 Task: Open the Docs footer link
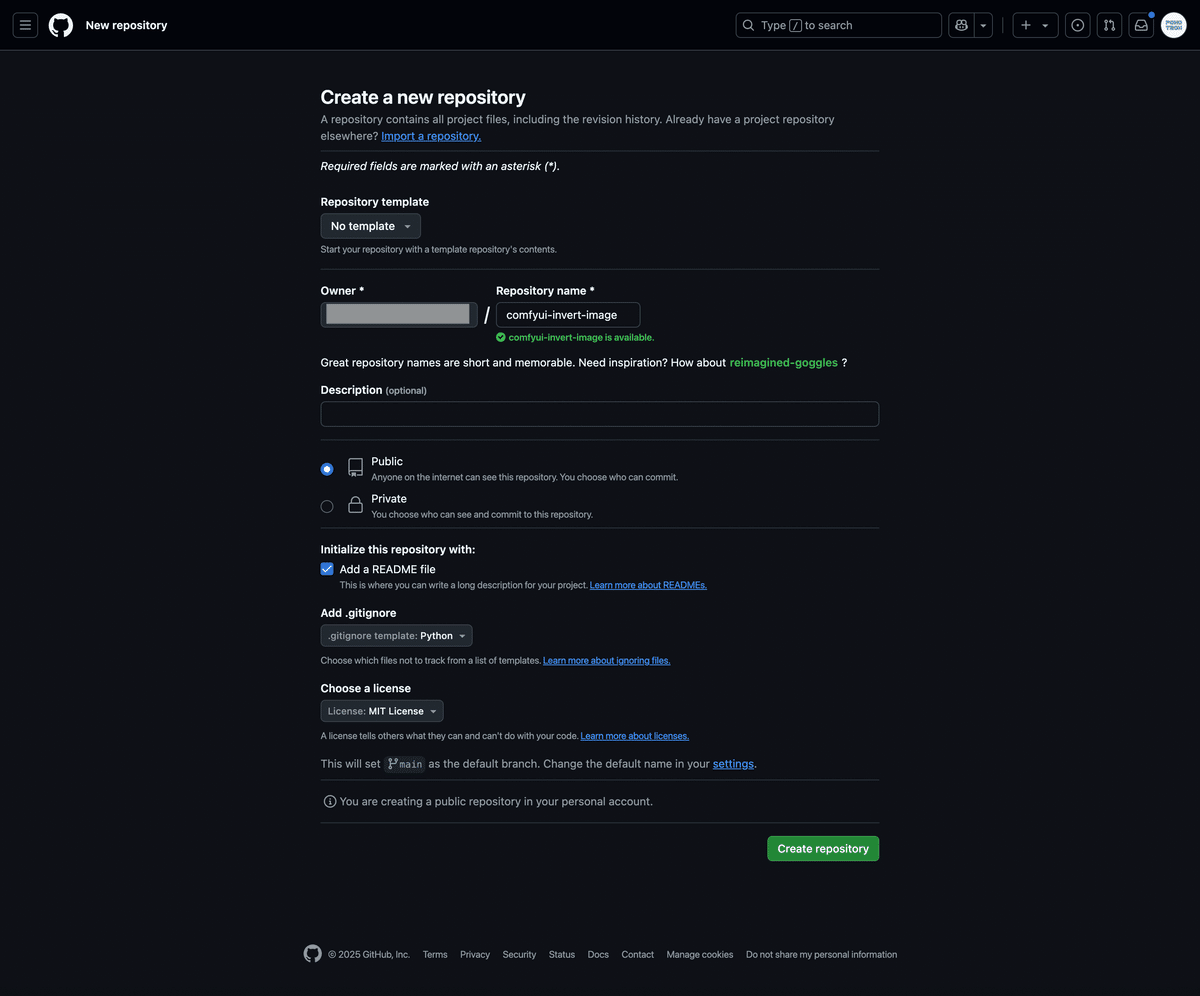coord(598,955)
